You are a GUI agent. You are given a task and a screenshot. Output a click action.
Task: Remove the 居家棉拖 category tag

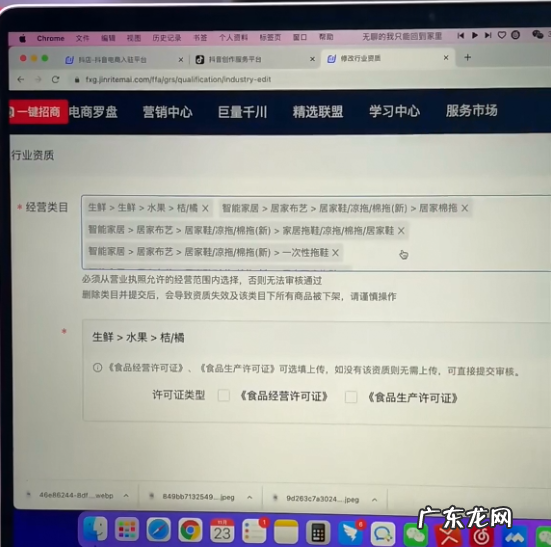[465, 208]
